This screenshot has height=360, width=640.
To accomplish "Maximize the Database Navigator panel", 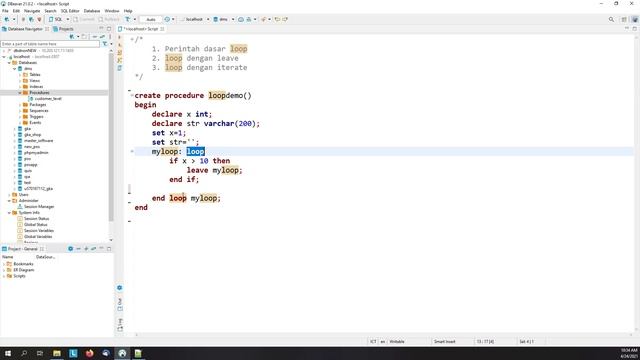I will pyautogui.click(x=109, y=29).
